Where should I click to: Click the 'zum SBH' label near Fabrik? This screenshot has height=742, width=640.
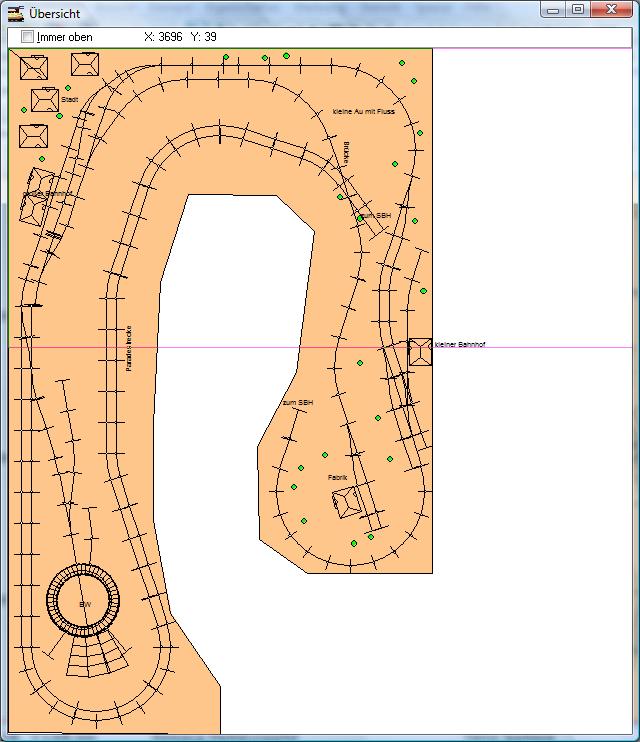pos(298,402)
